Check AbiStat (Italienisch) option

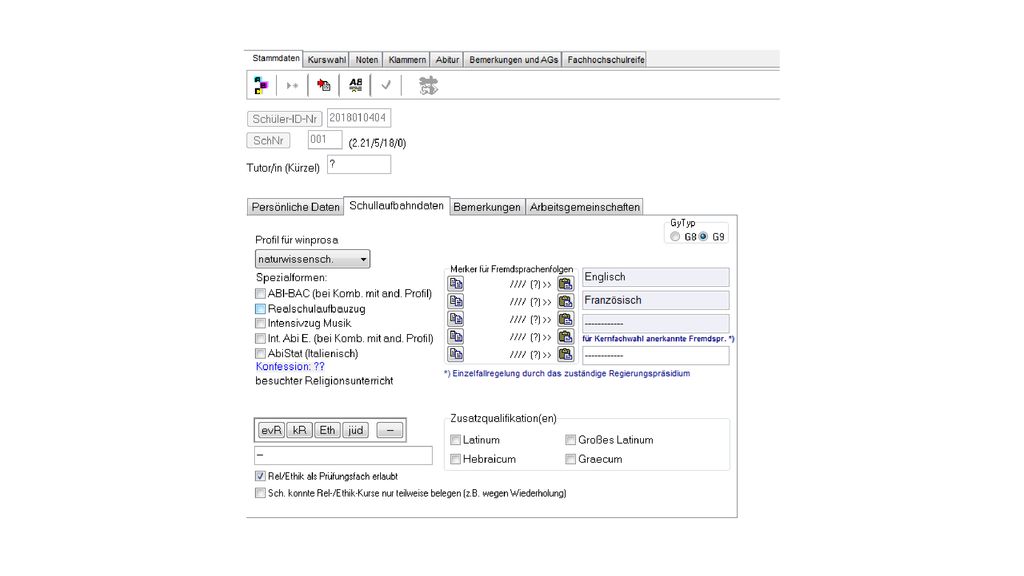(260, 353)
